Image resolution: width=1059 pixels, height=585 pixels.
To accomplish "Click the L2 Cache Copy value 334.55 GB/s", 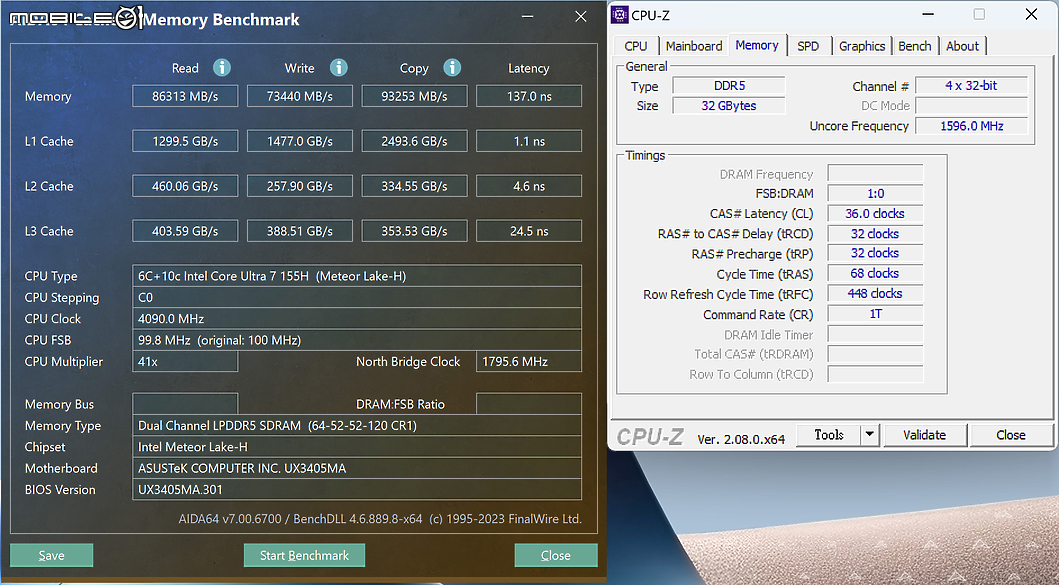I will (415, 186).
